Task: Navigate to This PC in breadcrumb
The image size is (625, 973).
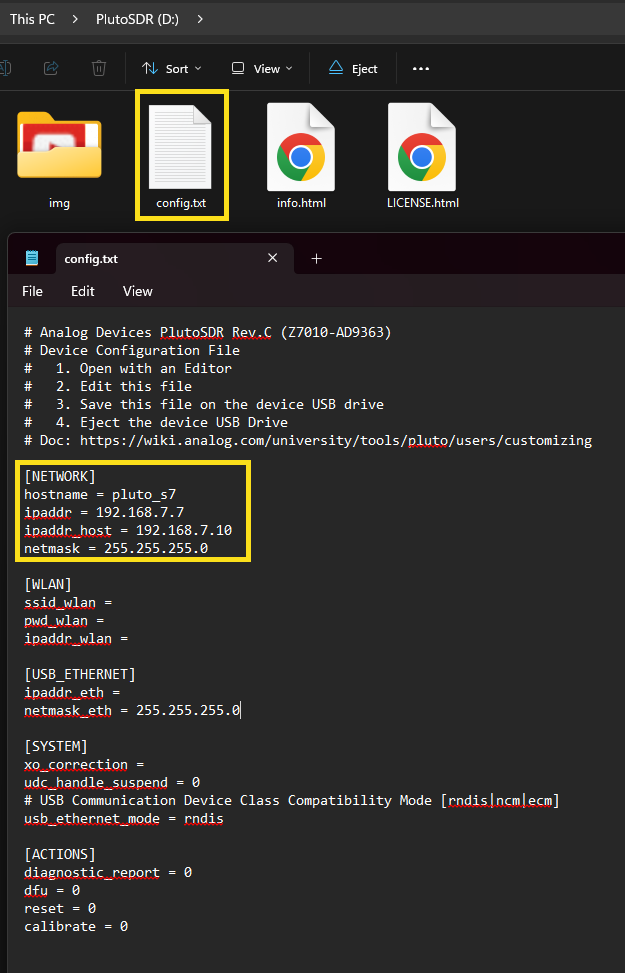Action: point(32,18)
